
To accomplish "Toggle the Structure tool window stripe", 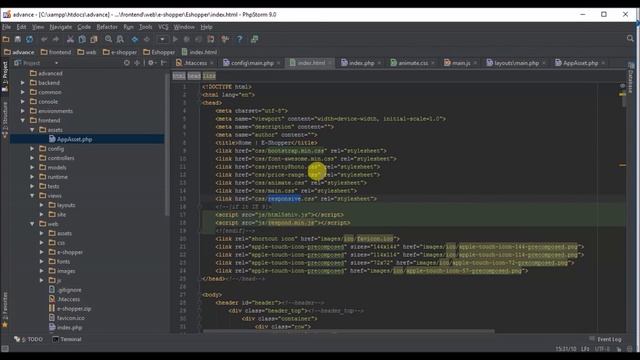I will pos(5,120).
